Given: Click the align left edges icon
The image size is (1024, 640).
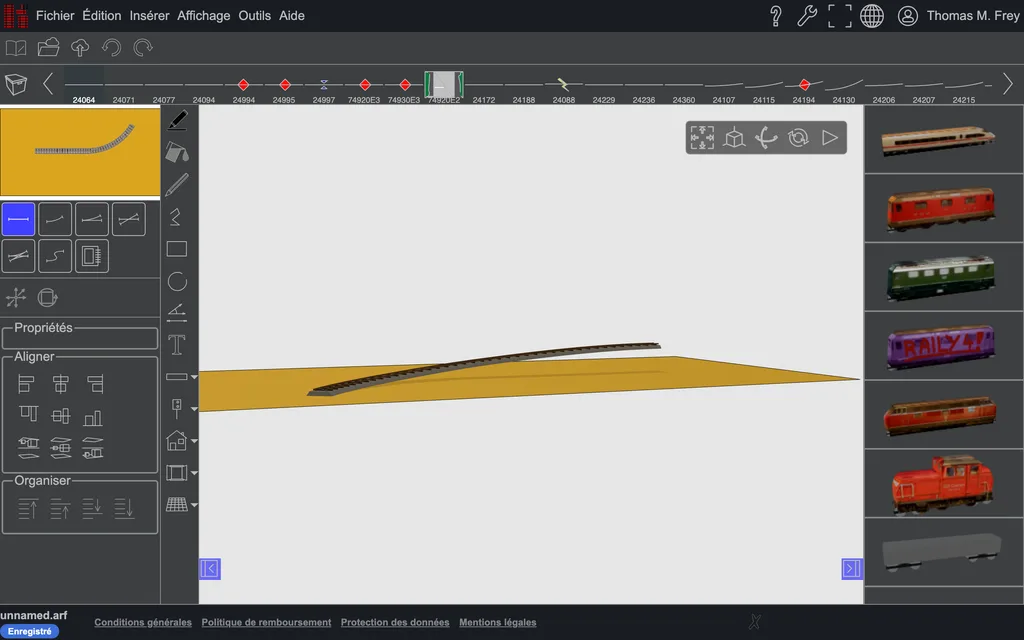Looking at the screenshot, I should pyautogui.click(x=26, y=384).
